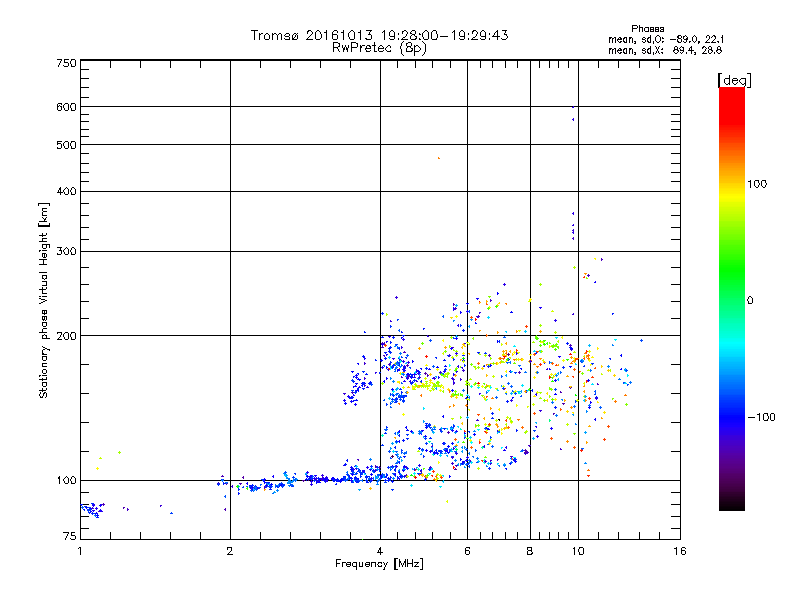Screen dimensions: 800x600
Task: Click the 'Phases' header text
Action: (647, 29)
